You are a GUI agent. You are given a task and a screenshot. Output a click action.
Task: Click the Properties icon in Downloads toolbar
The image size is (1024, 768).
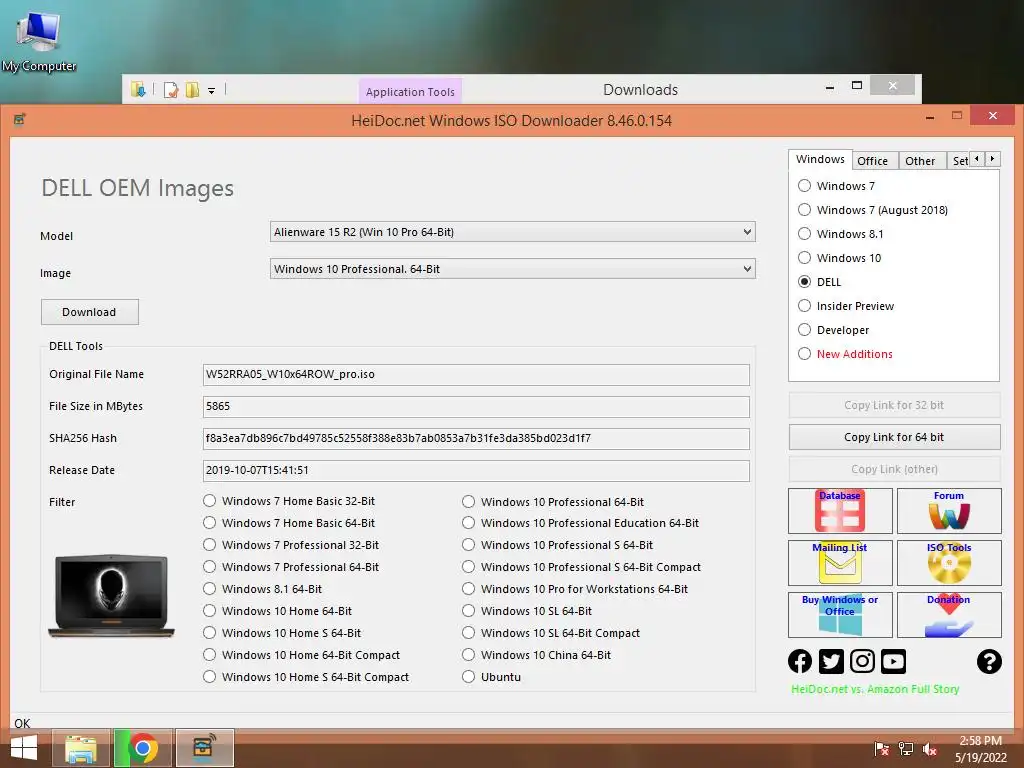[x=171, y=89]
